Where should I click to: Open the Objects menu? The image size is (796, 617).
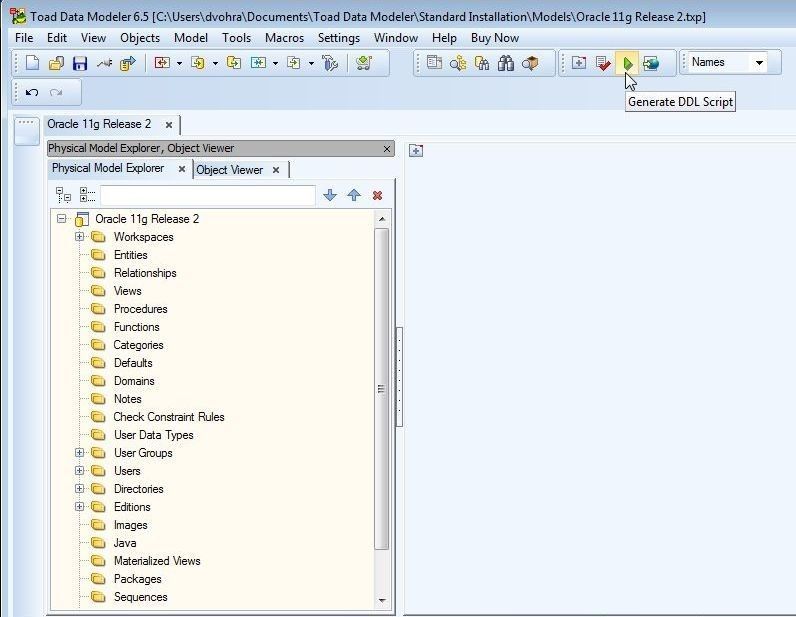coord(140,38)
